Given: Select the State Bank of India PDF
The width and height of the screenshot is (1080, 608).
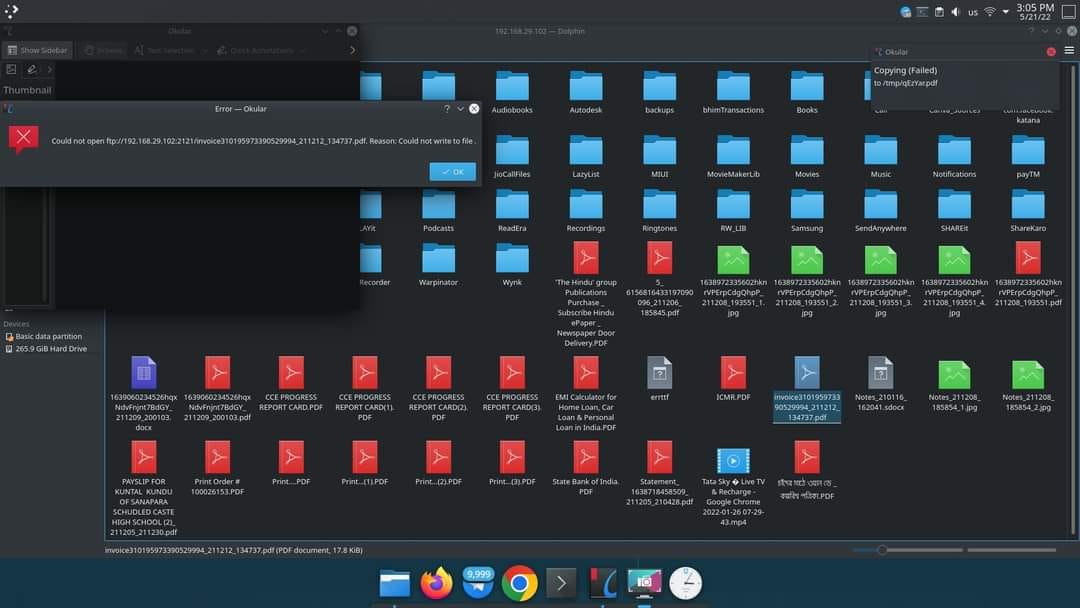Looking at the screenshot, I should (585, 468).
